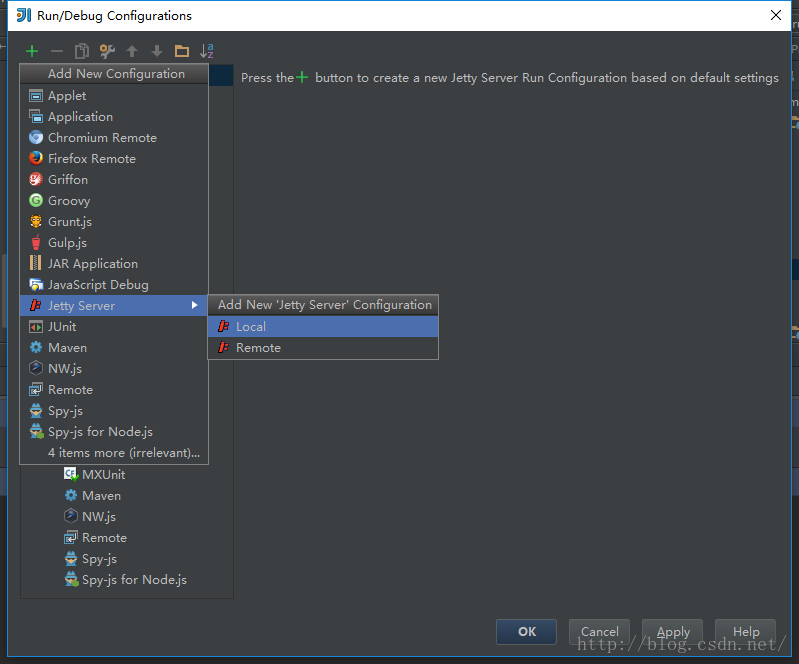Screen dimensions: 799x664
Task: Click the green plus Add New Configuration icon
Action: [32, 51]
